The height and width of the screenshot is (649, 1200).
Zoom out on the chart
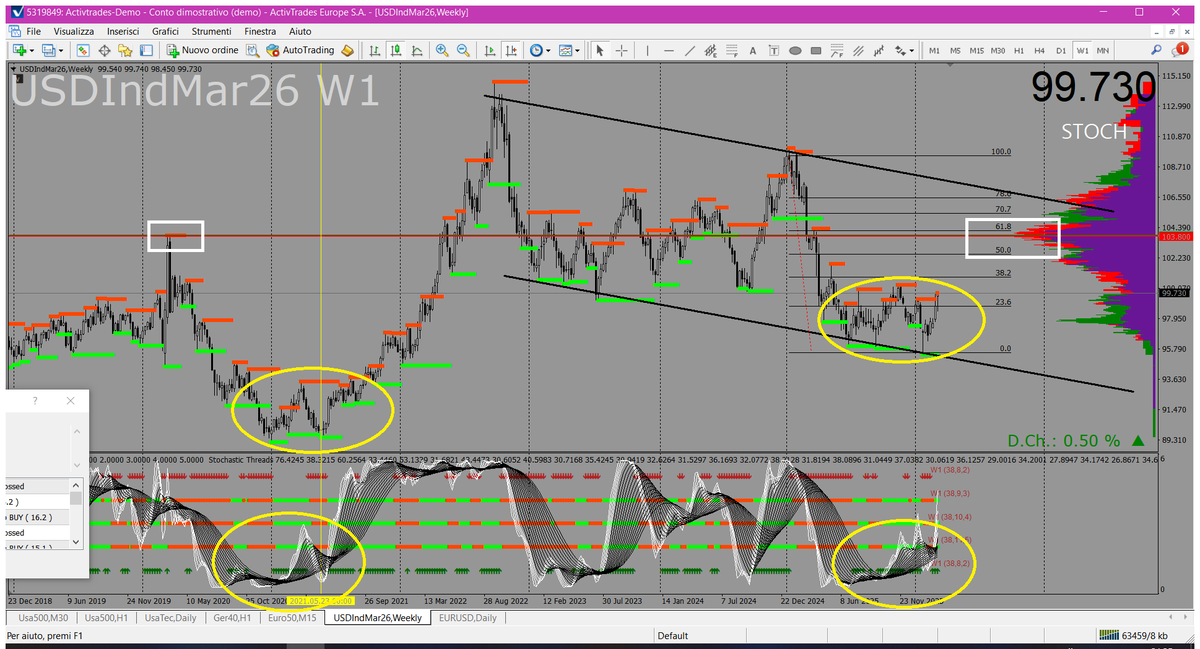point(463,50)
